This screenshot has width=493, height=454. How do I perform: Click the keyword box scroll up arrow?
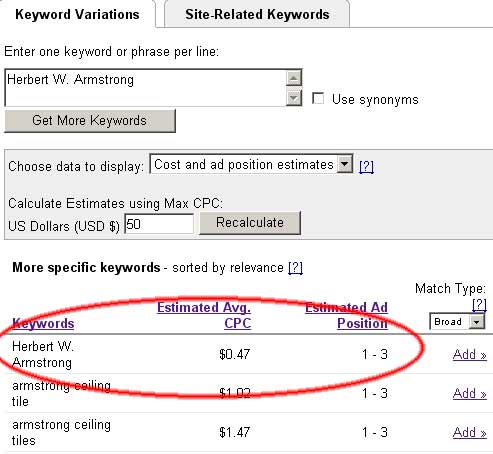294,78
